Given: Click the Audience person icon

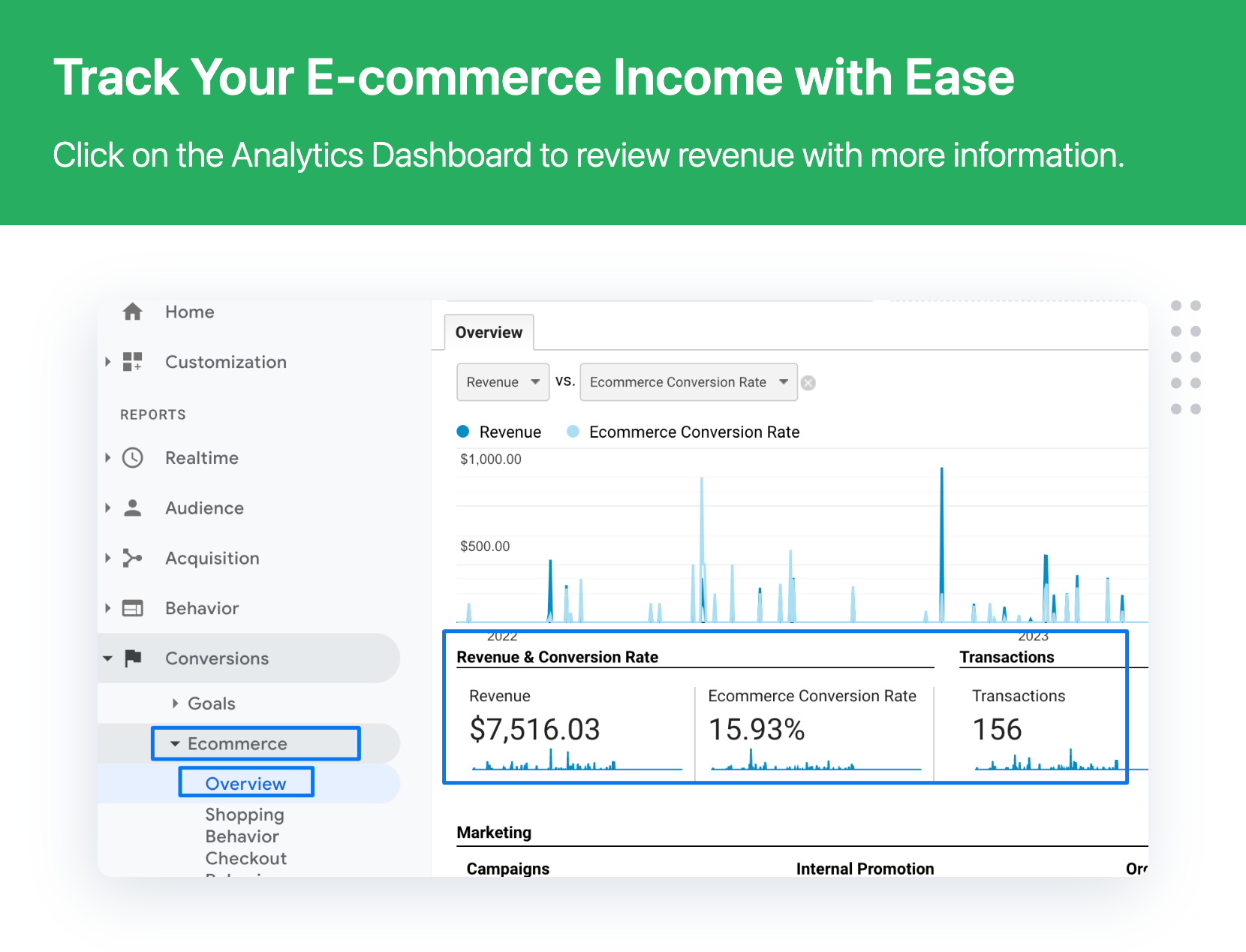Looking at the screenshot, I should click(x=132, y=508).
